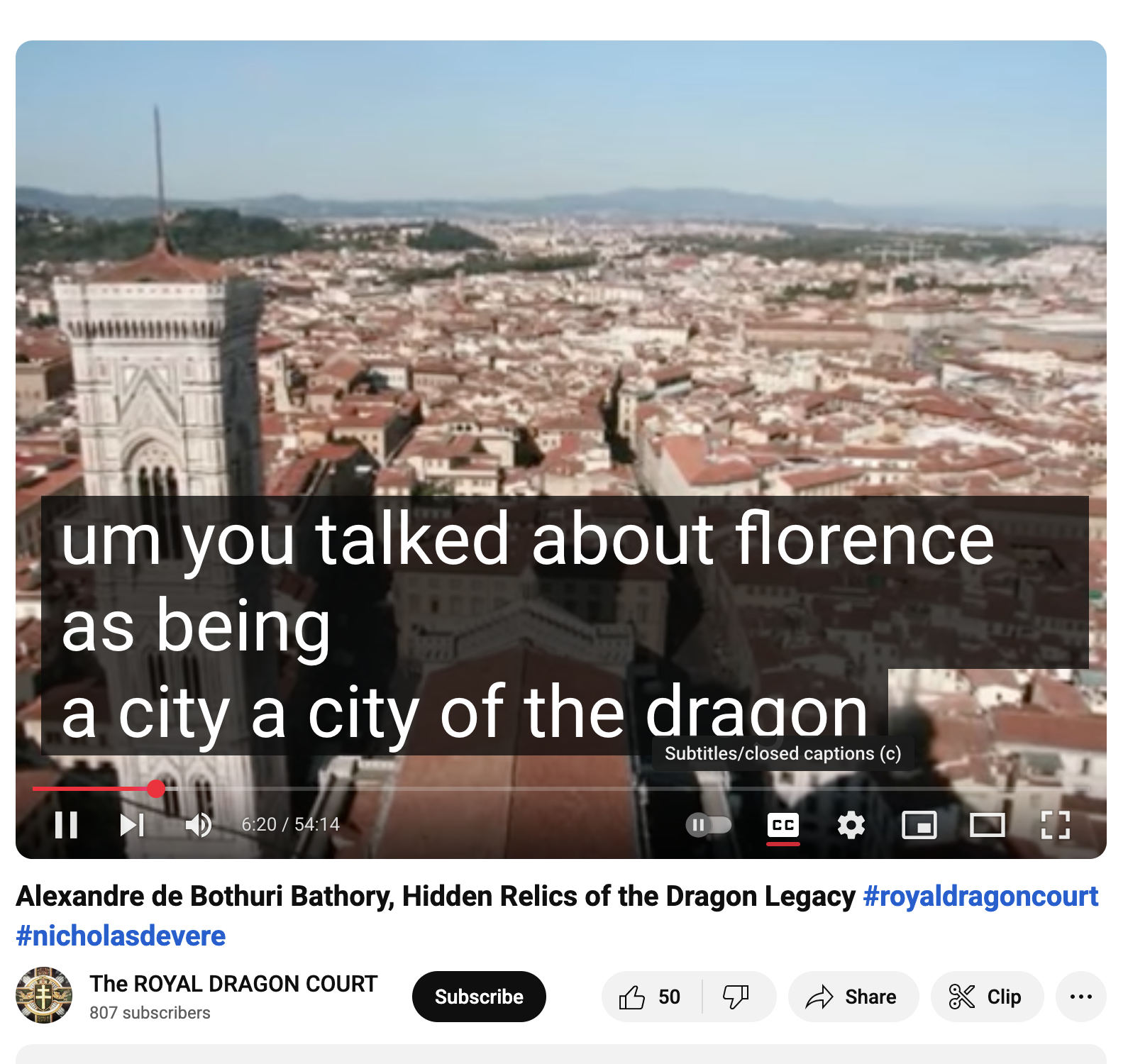
Task: Skip to the next video
Action: coord(132,825)
